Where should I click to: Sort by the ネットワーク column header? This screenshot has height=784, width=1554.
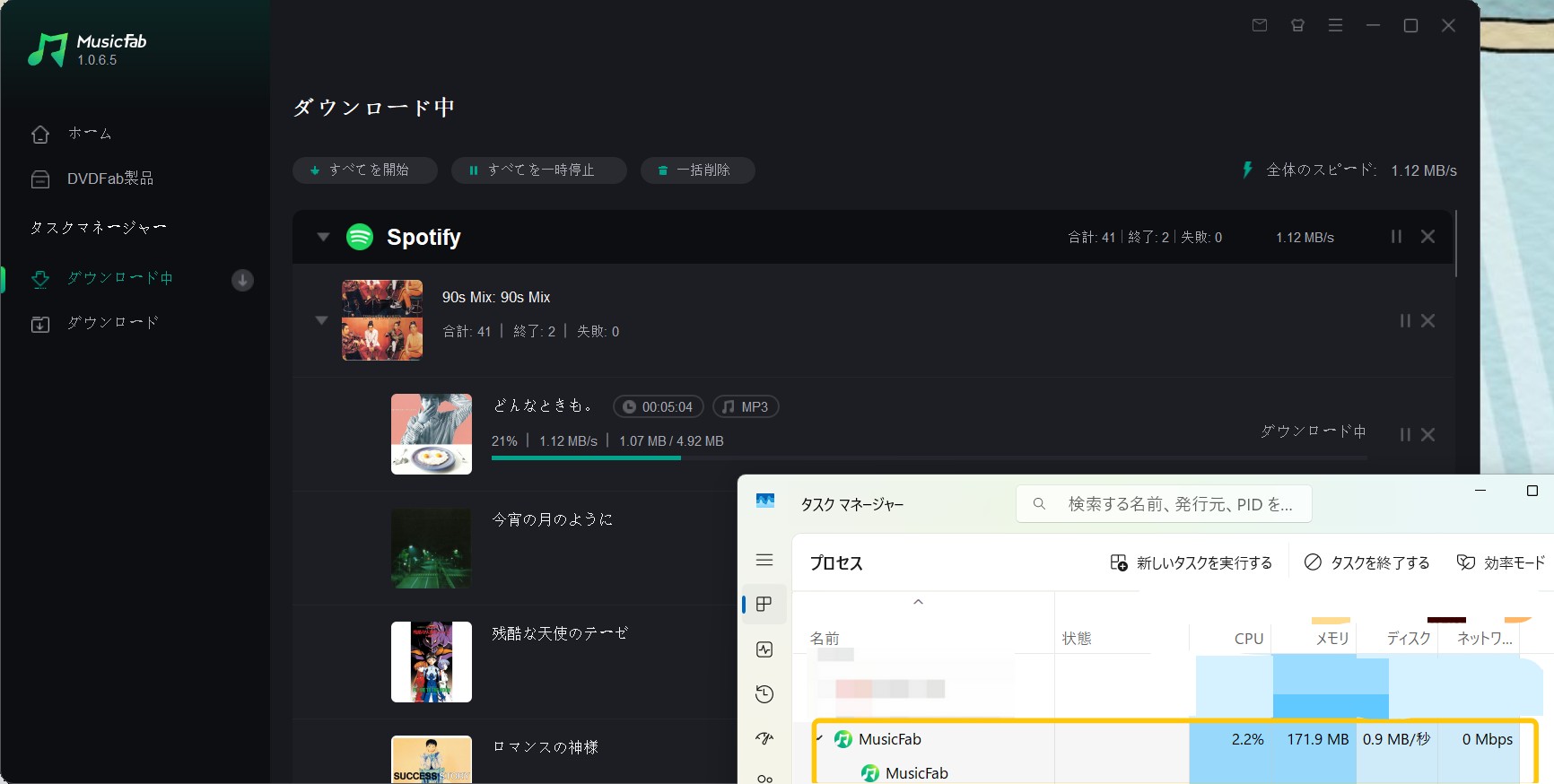coord(1485,639)
